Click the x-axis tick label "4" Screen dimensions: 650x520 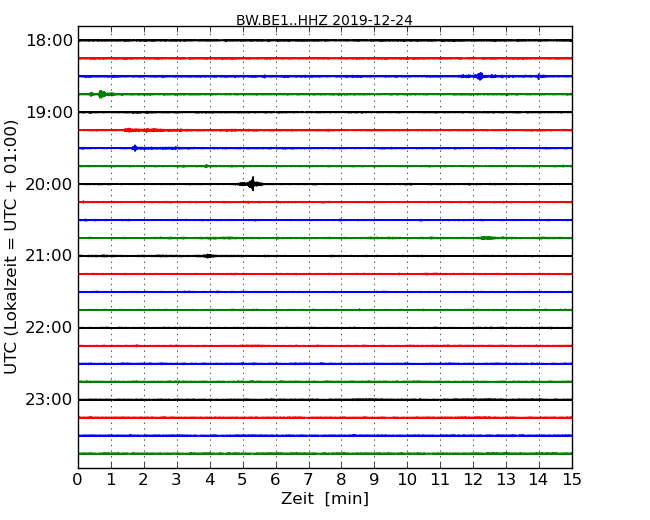tap(210, 479)
